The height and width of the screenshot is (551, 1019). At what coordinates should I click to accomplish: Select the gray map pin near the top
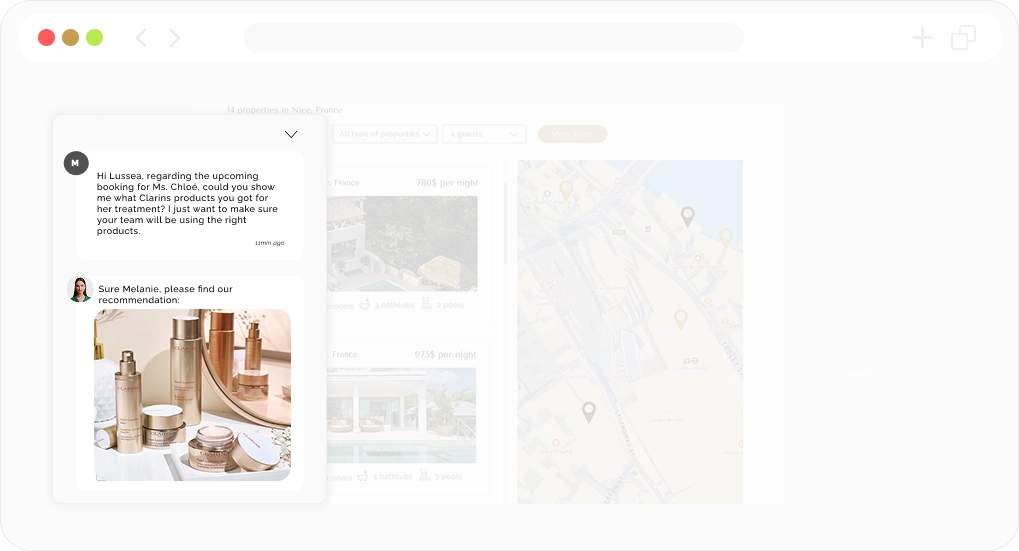(687, 215)
